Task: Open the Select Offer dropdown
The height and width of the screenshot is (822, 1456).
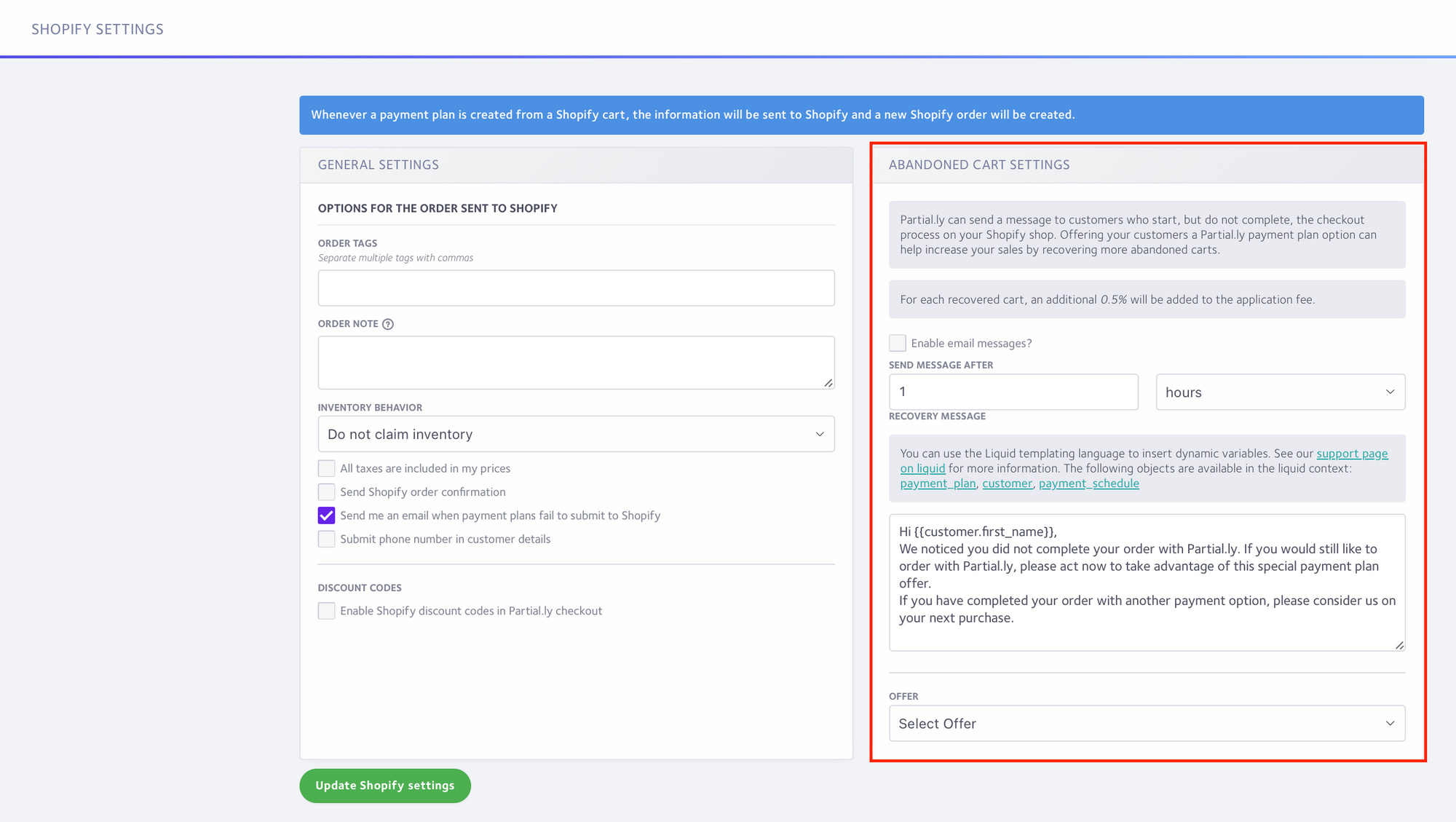Action: [x=1147, y=722]
